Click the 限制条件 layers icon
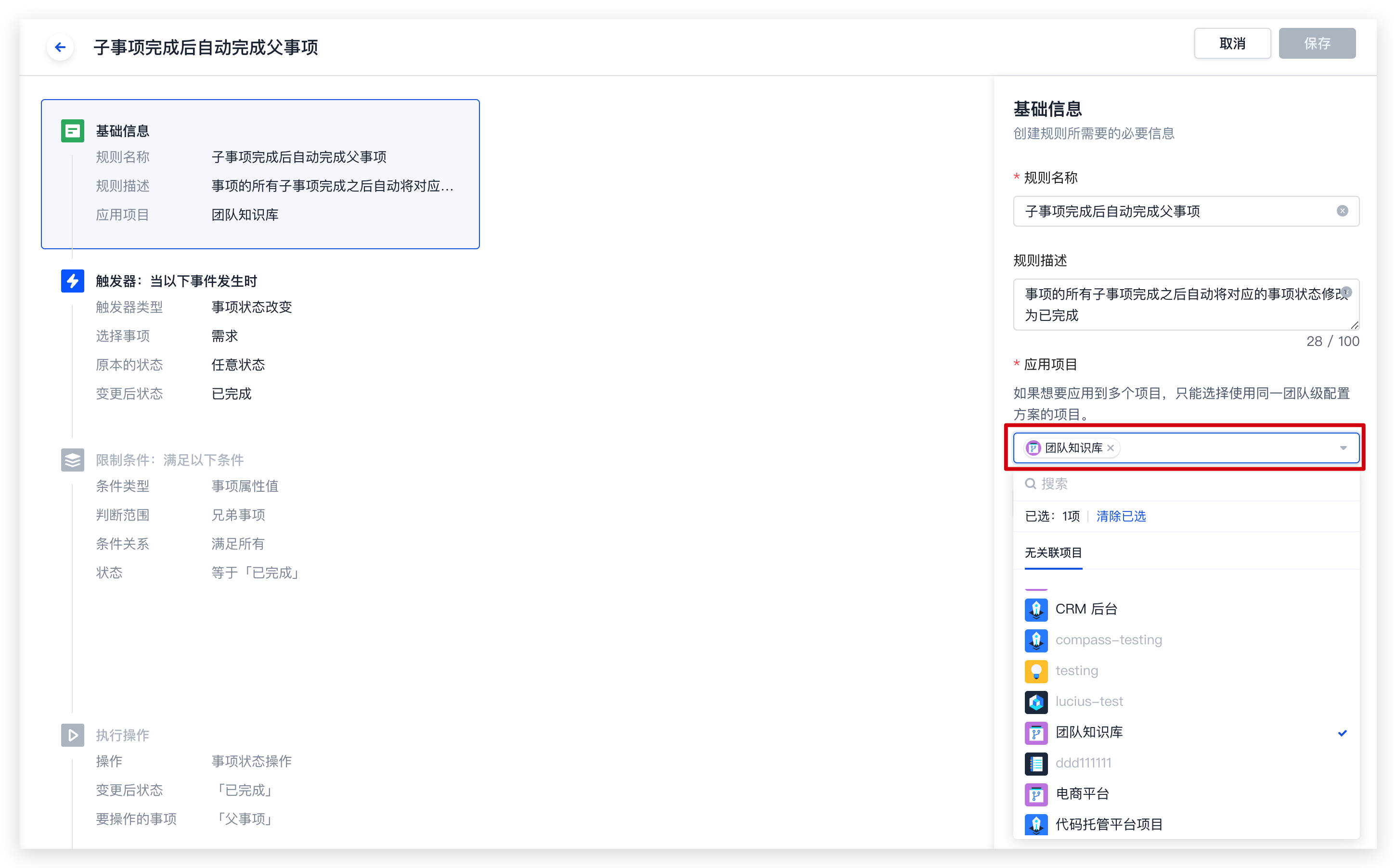The image size is (1396, 868). pos(72,460)
